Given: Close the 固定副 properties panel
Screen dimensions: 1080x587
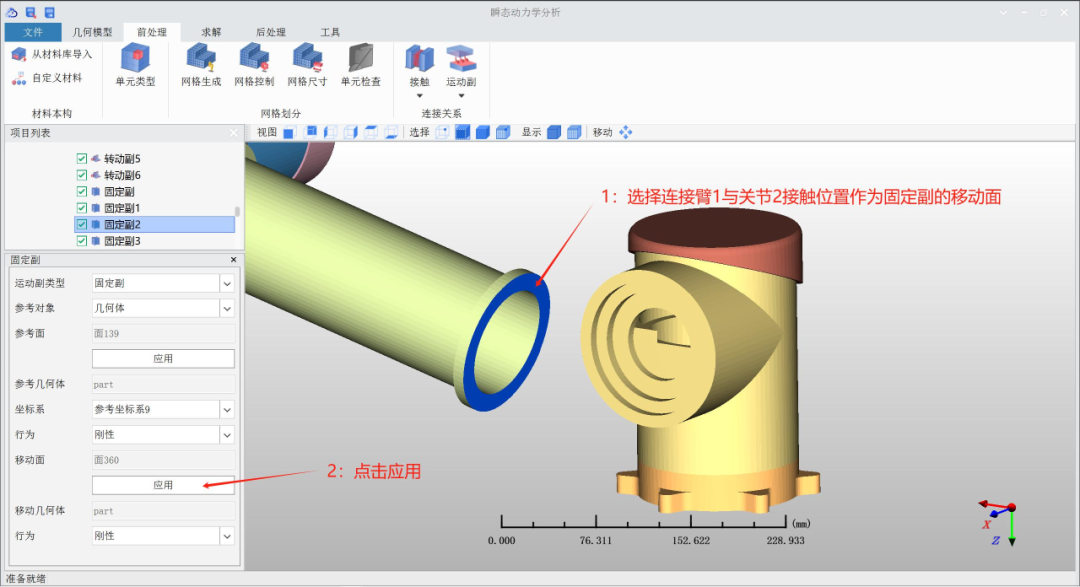Looking at the screenshot, I should 233,260.
